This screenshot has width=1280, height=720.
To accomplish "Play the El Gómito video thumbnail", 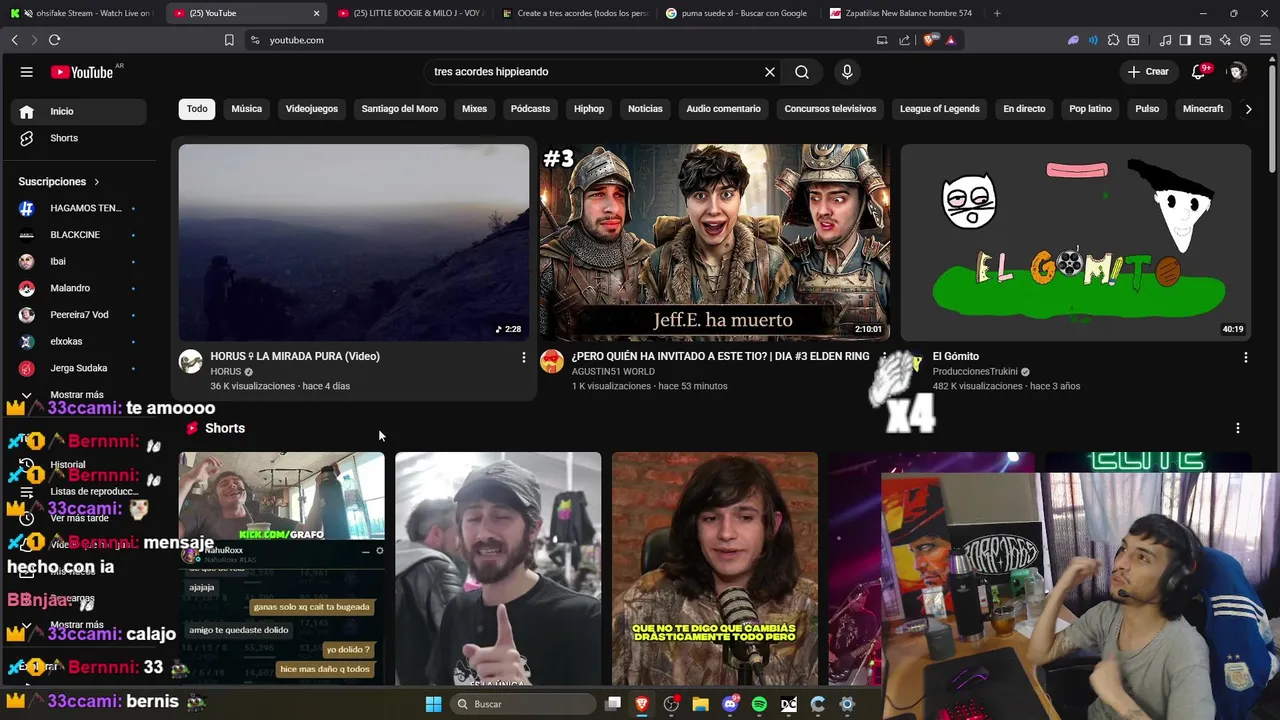I will (1075, 242).
